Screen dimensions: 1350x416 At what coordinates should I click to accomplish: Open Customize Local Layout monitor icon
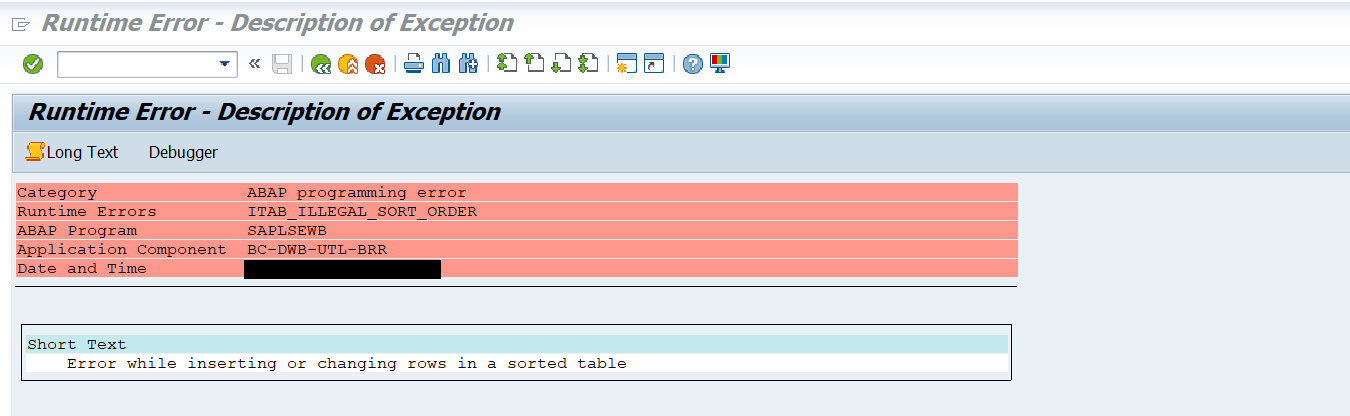pyautogui.click(x=720, y=64)
